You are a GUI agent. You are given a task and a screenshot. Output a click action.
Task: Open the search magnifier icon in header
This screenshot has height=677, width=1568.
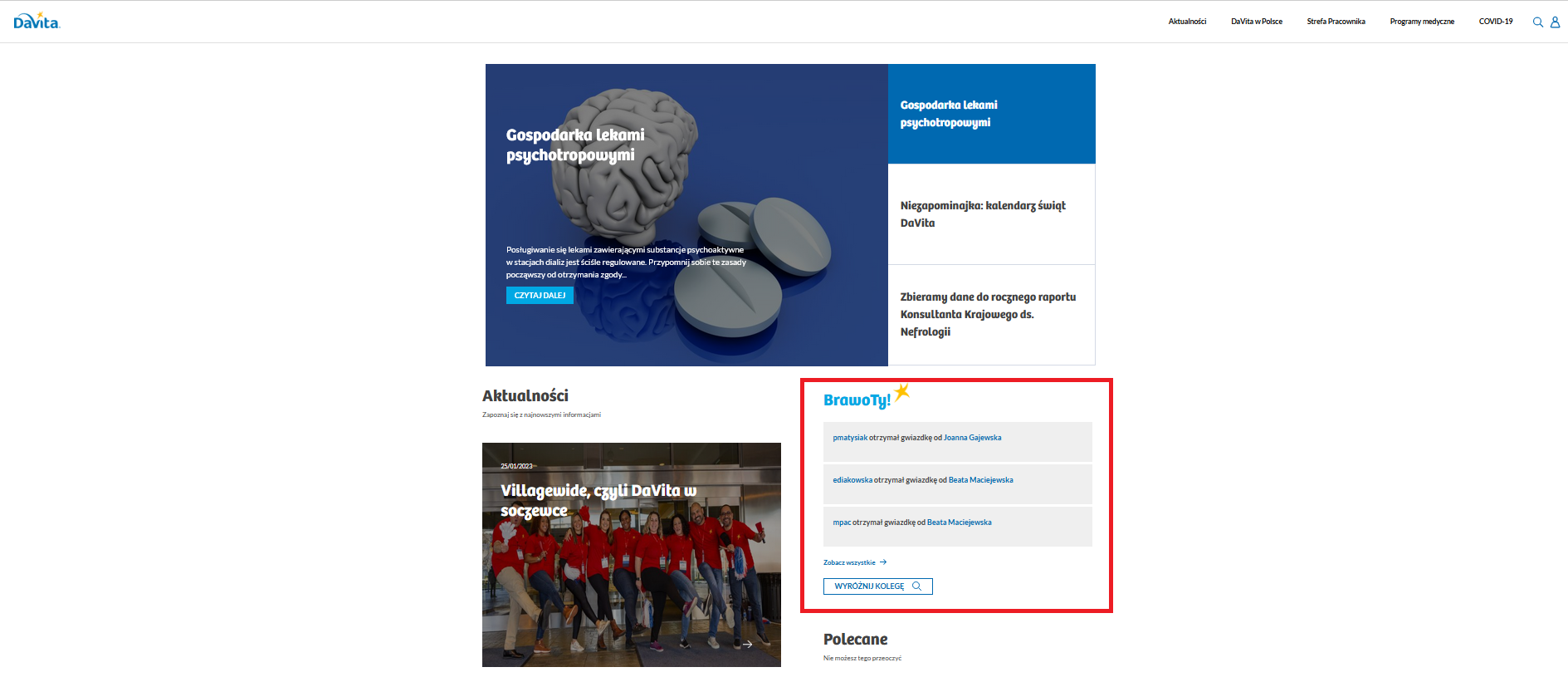click(1537, 22)
